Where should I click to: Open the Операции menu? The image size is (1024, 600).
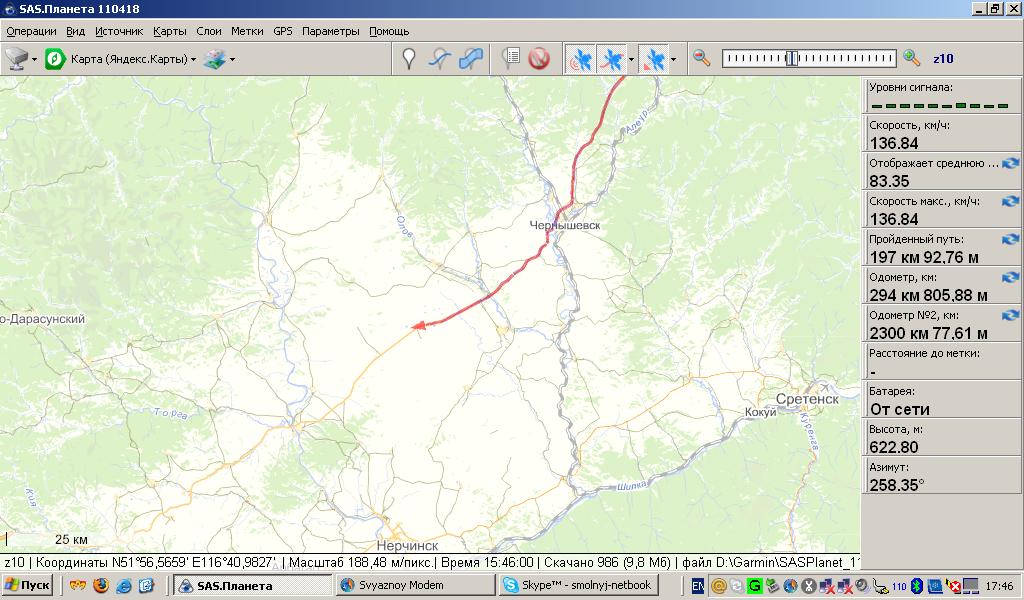click(31, 31)
